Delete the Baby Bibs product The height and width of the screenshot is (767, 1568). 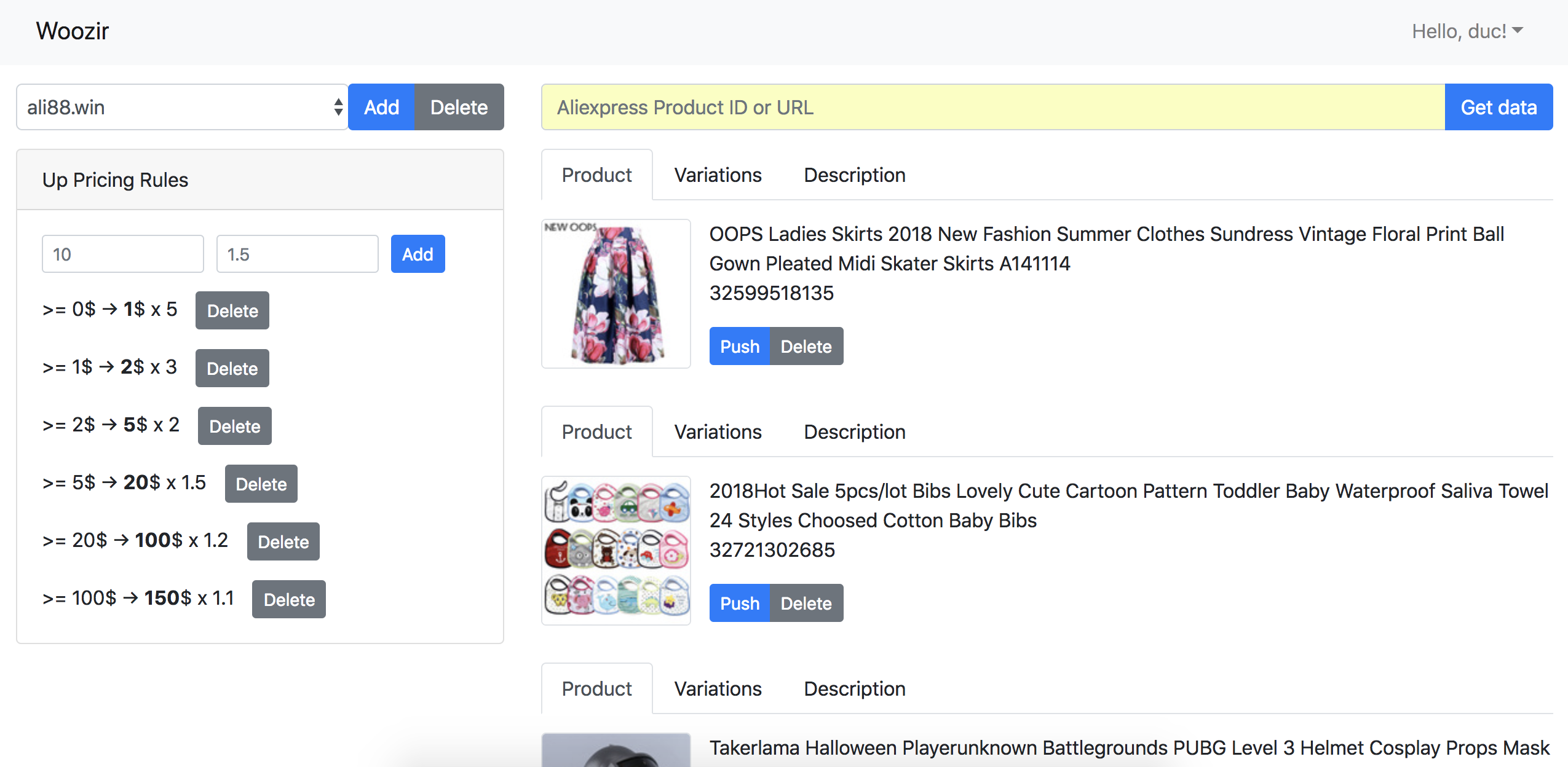(806, 603)
